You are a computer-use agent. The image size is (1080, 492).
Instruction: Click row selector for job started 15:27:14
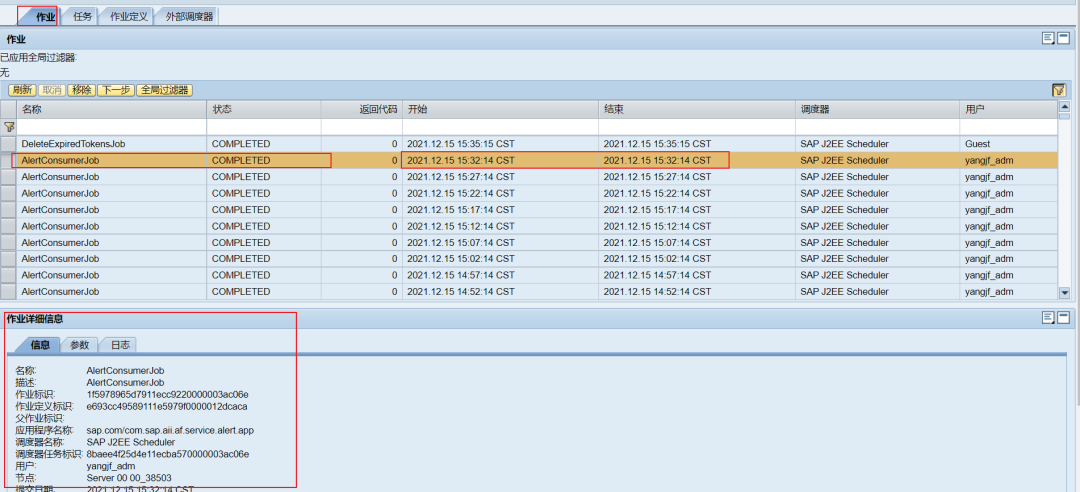[x=8, y=177]
